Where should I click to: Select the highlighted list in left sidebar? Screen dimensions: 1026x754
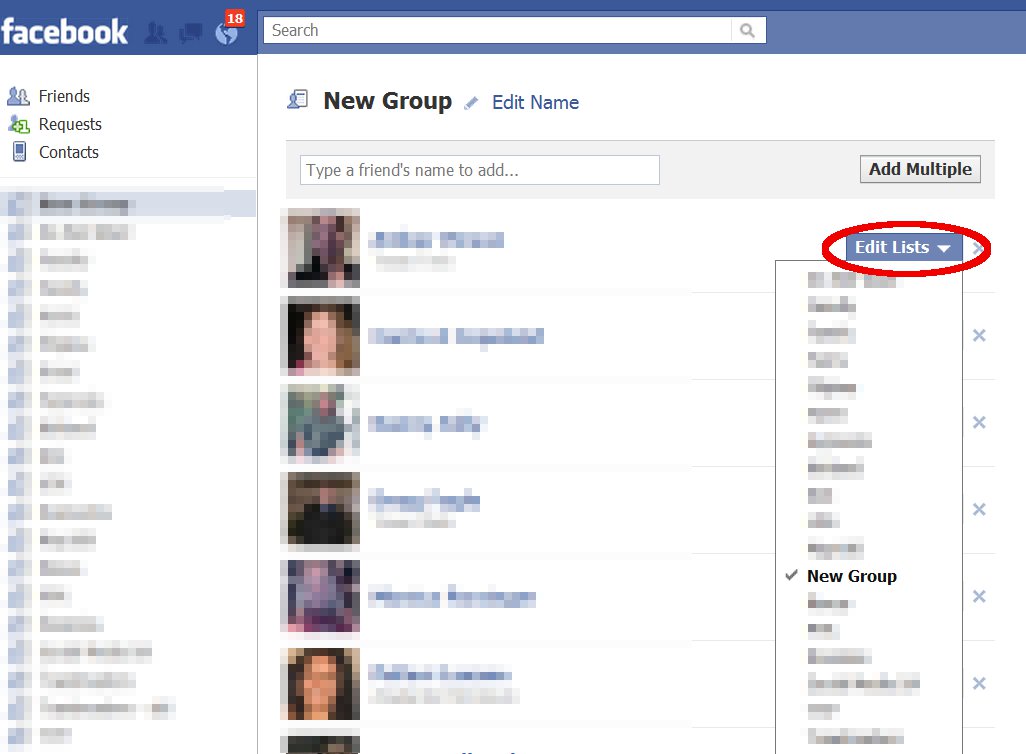click(128, 204)
